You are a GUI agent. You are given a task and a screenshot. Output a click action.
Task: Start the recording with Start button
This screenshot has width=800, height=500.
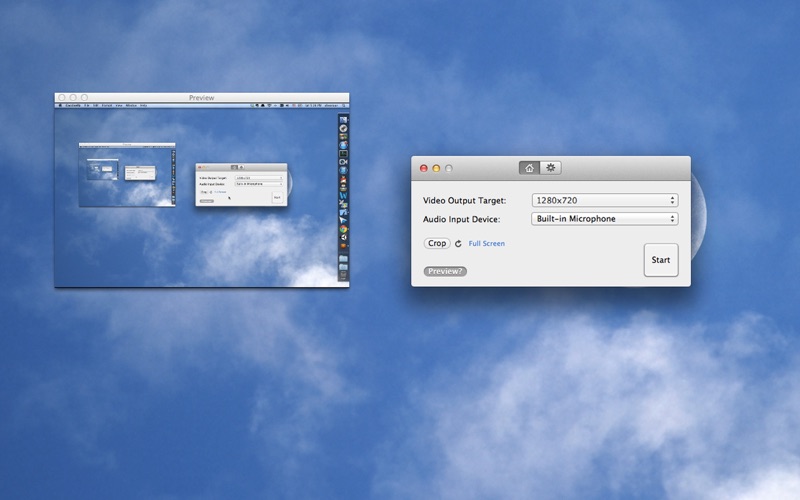(661, 260)
